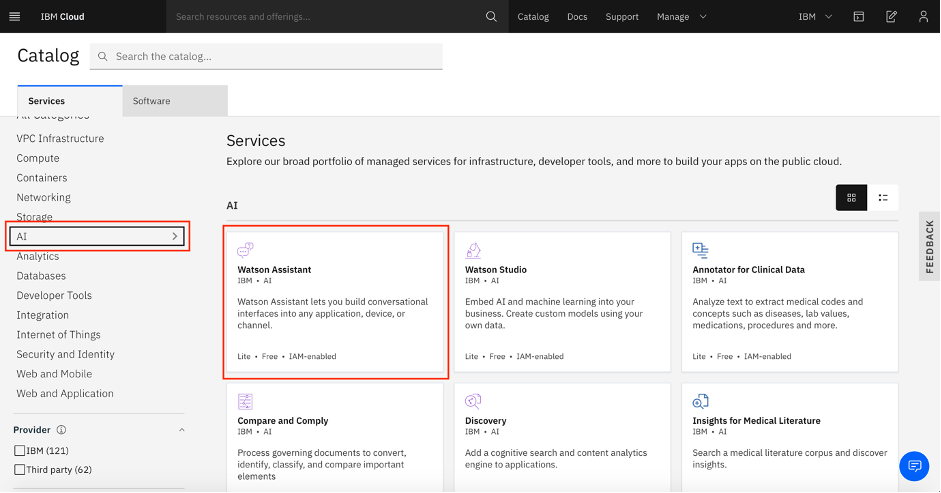Open the hamburger navigation menu

(x=14, y=16)
